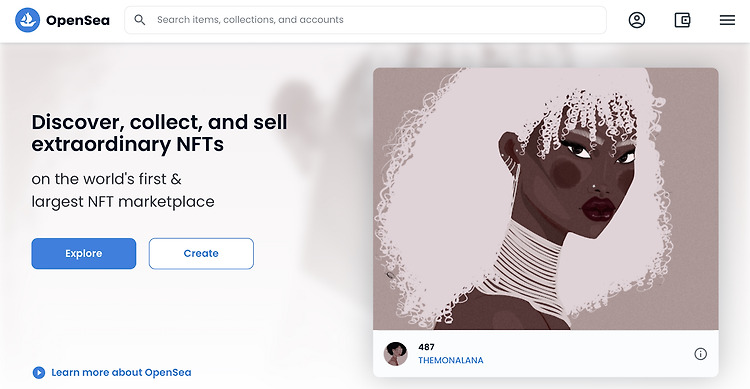Click the magnifying glass search icon
The height and width of the screenshot is (389, 750).
(140, 20)
